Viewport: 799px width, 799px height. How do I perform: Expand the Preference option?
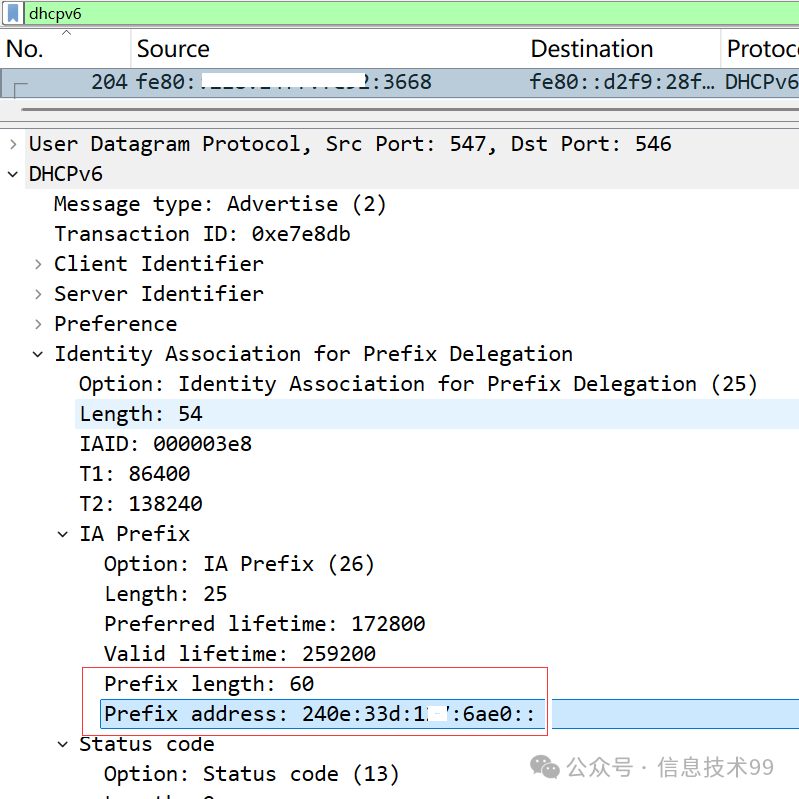coord(38,324)
